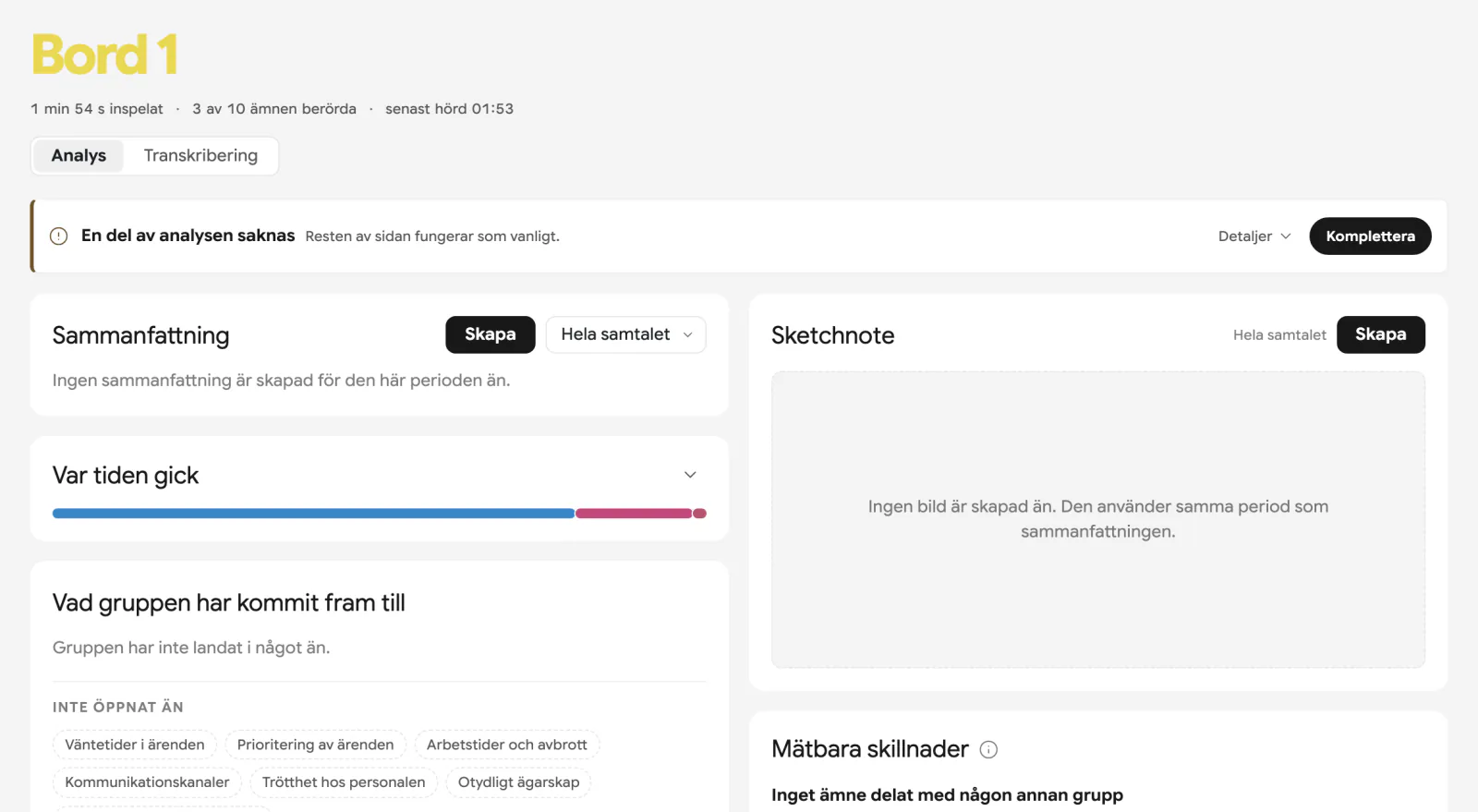Select the Trötthet hos personalen chip

(344, 782)
